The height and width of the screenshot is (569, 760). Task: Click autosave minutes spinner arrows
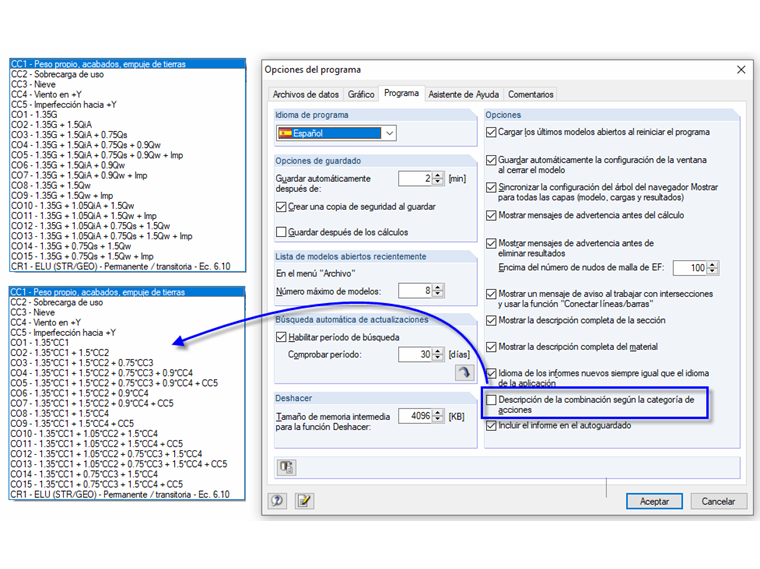[x=438, y=178]
